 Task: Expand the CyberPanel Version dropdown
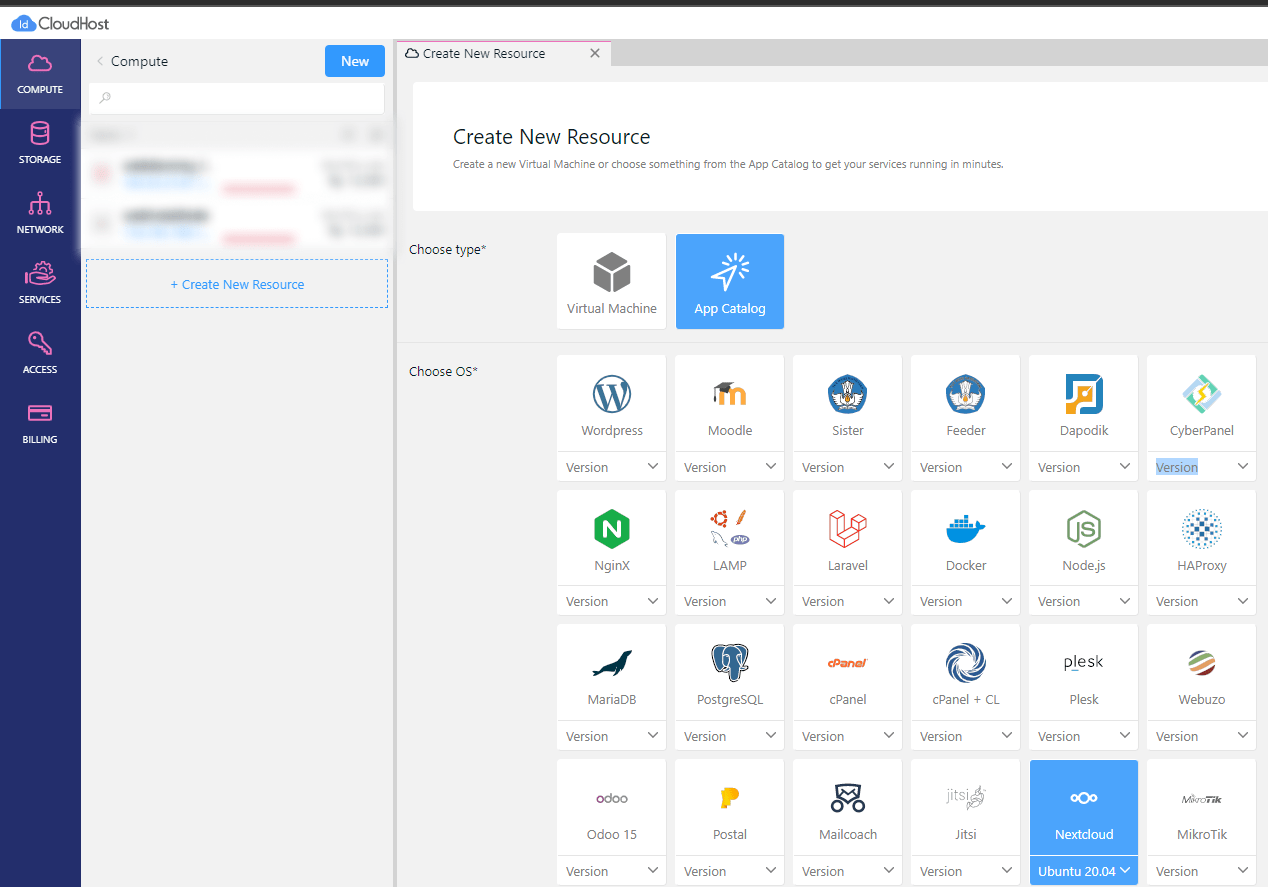pos(1201,467)
